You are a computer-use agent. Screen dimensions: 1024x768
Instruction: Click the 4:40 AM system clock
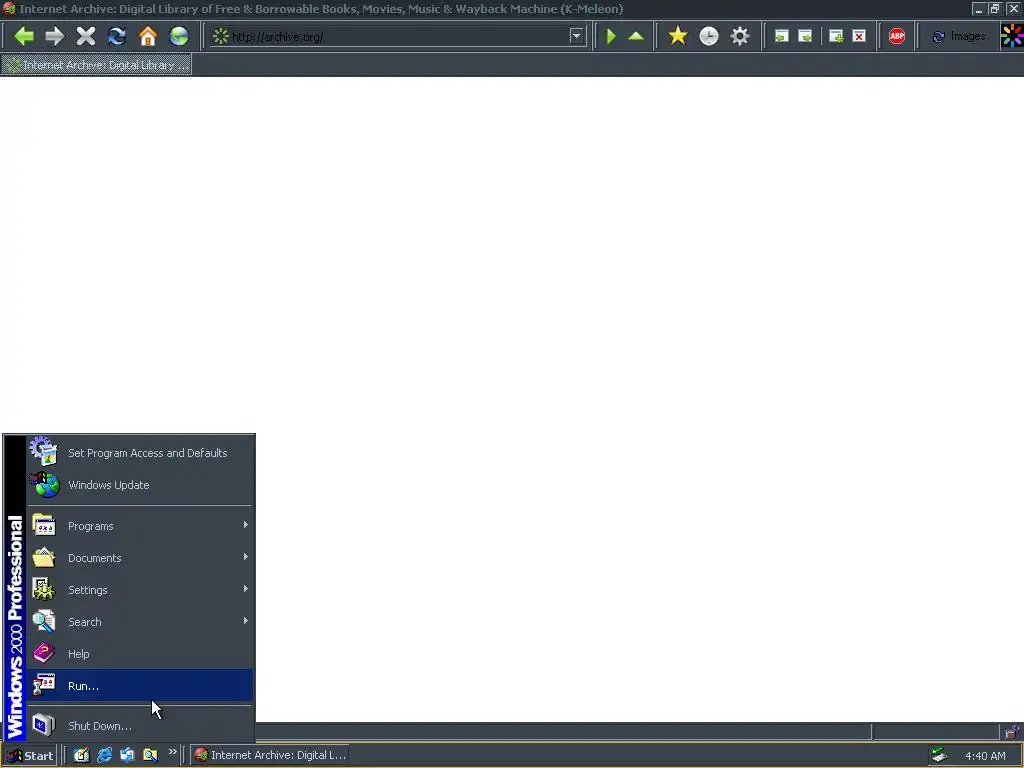pos(985,756)
